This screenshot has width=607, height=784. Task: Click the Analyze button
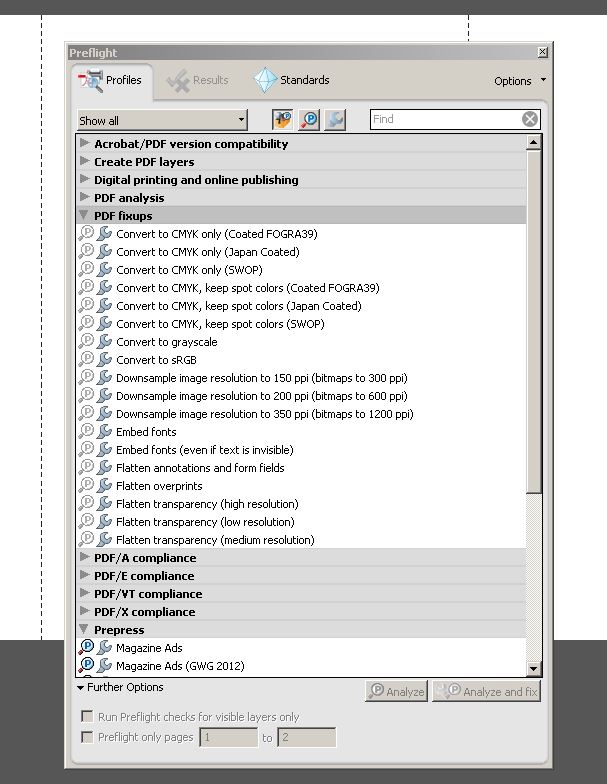point(396,692)
